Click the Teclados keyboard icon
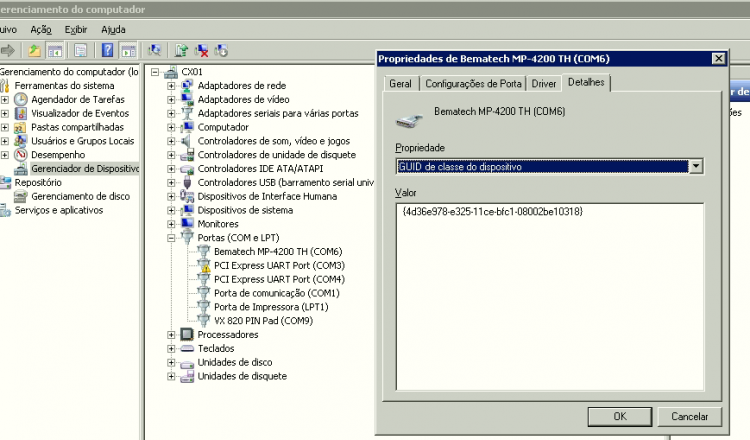Screen dimensions: 750x440 [x=188, y=349]
